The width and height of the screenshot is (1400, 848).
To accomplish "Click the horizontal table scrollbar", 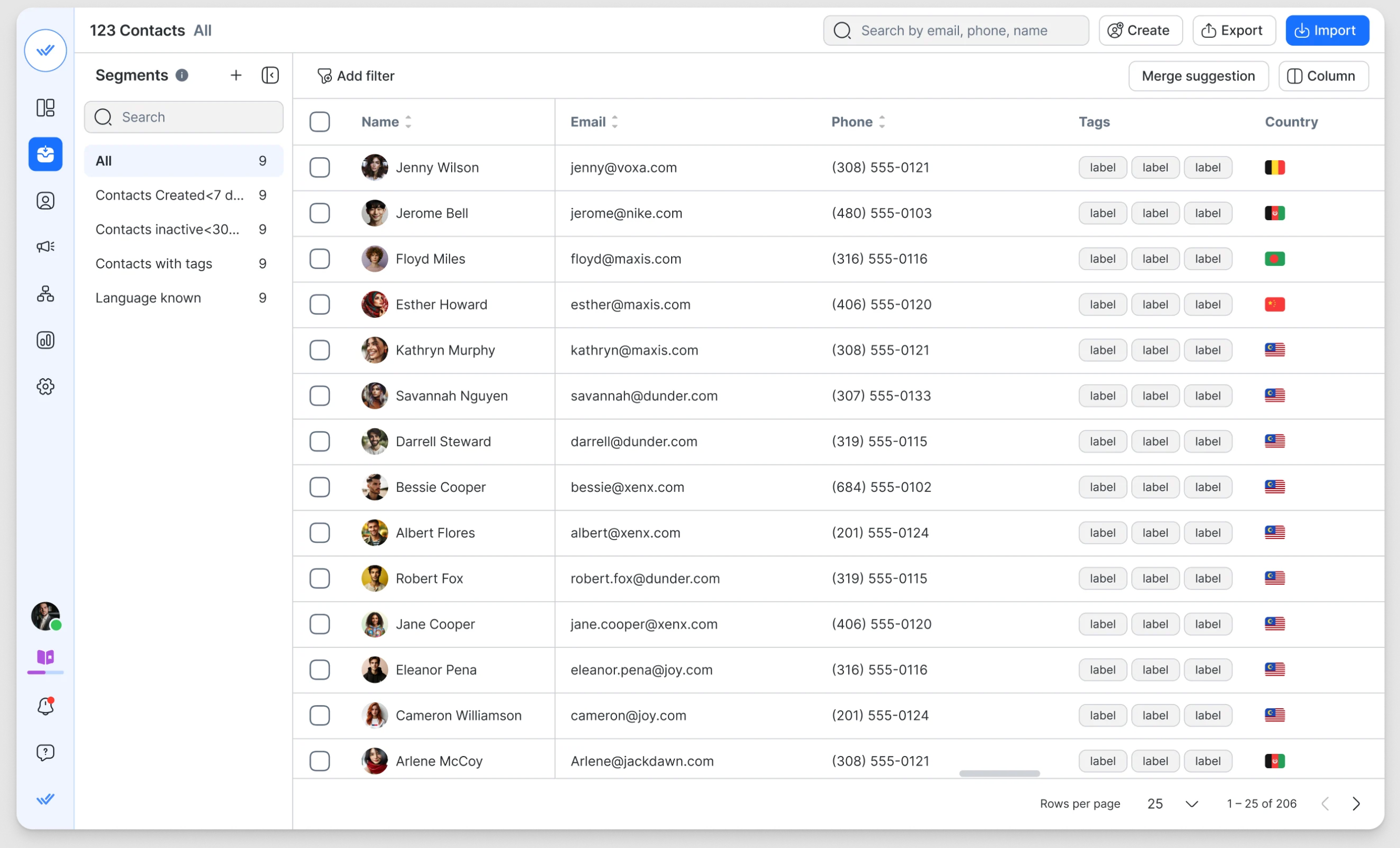I will [999, 773].
